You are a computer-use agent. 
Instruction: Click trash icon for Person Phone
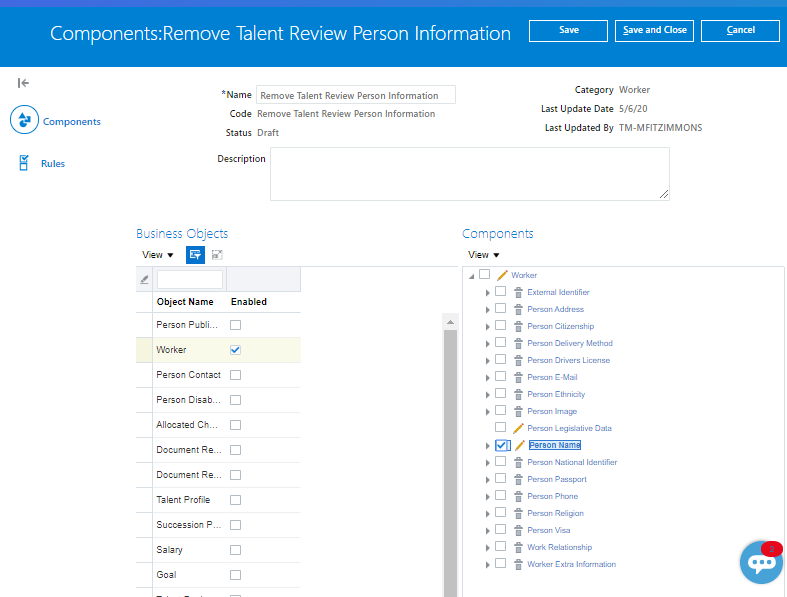518,497
